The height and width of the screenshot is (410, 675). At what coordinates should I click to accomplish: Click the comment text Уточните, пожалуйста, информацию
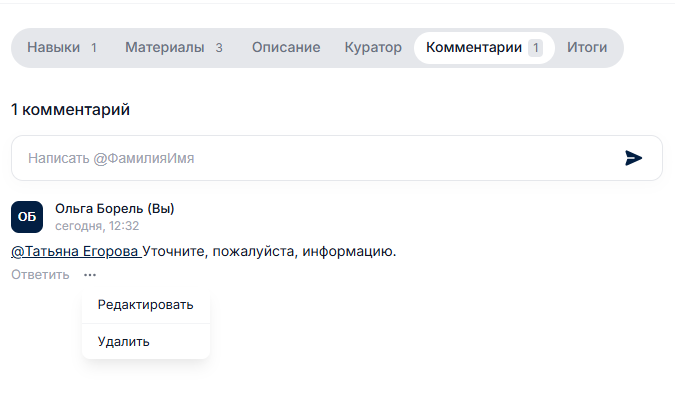[270, 251]
